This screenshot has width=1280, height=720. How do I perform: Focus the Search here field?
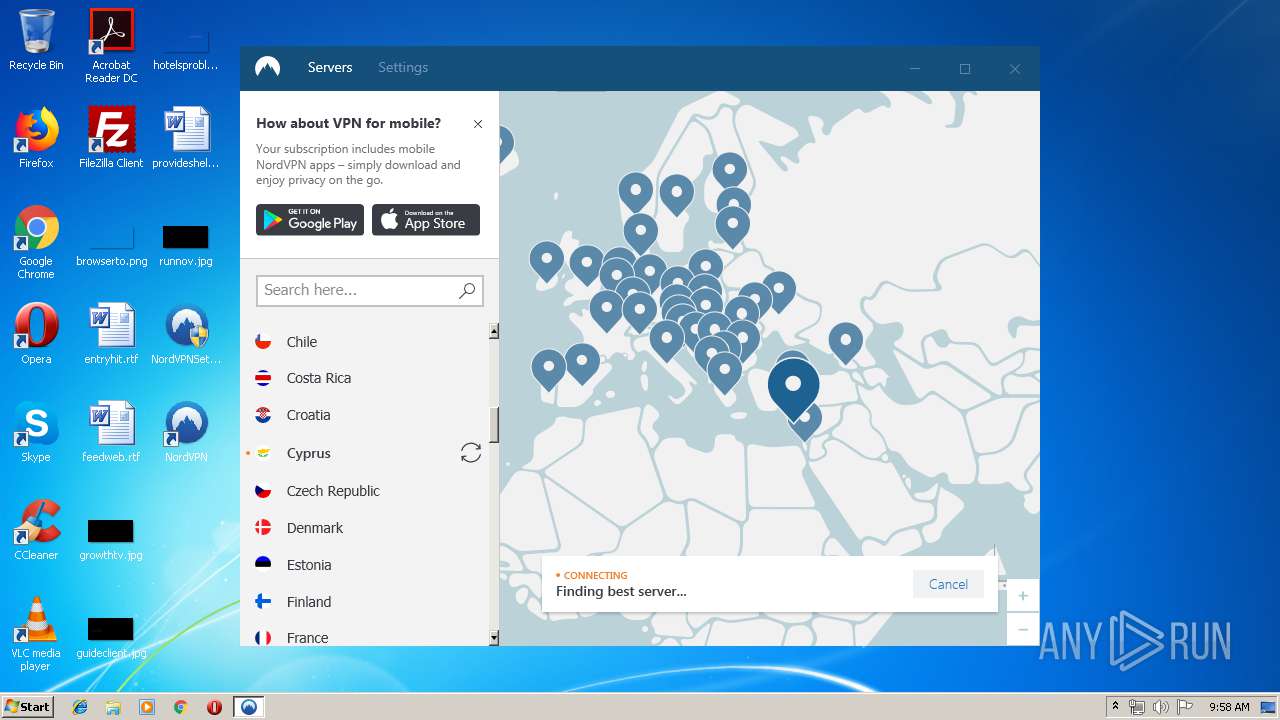click(370, 290)
